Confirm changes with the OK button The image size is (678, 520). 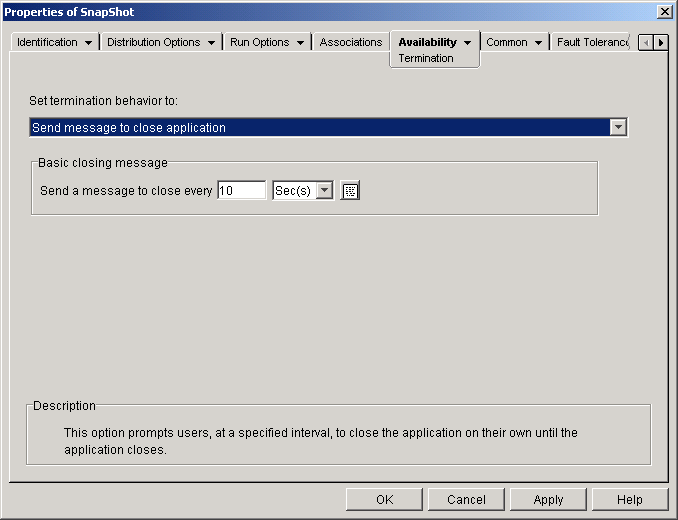[384, 500]
